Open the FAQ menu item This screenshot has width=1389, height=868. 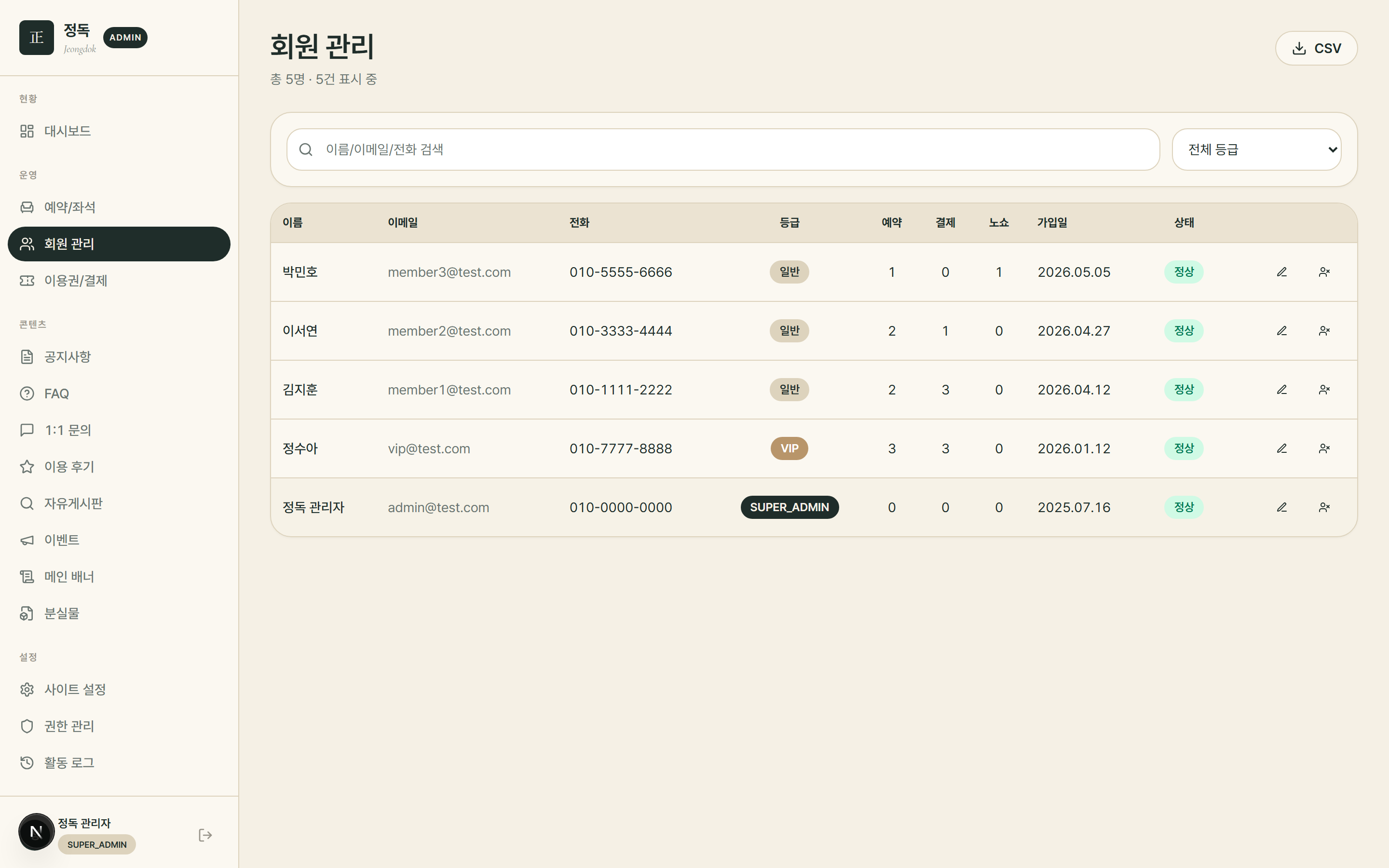119,394
